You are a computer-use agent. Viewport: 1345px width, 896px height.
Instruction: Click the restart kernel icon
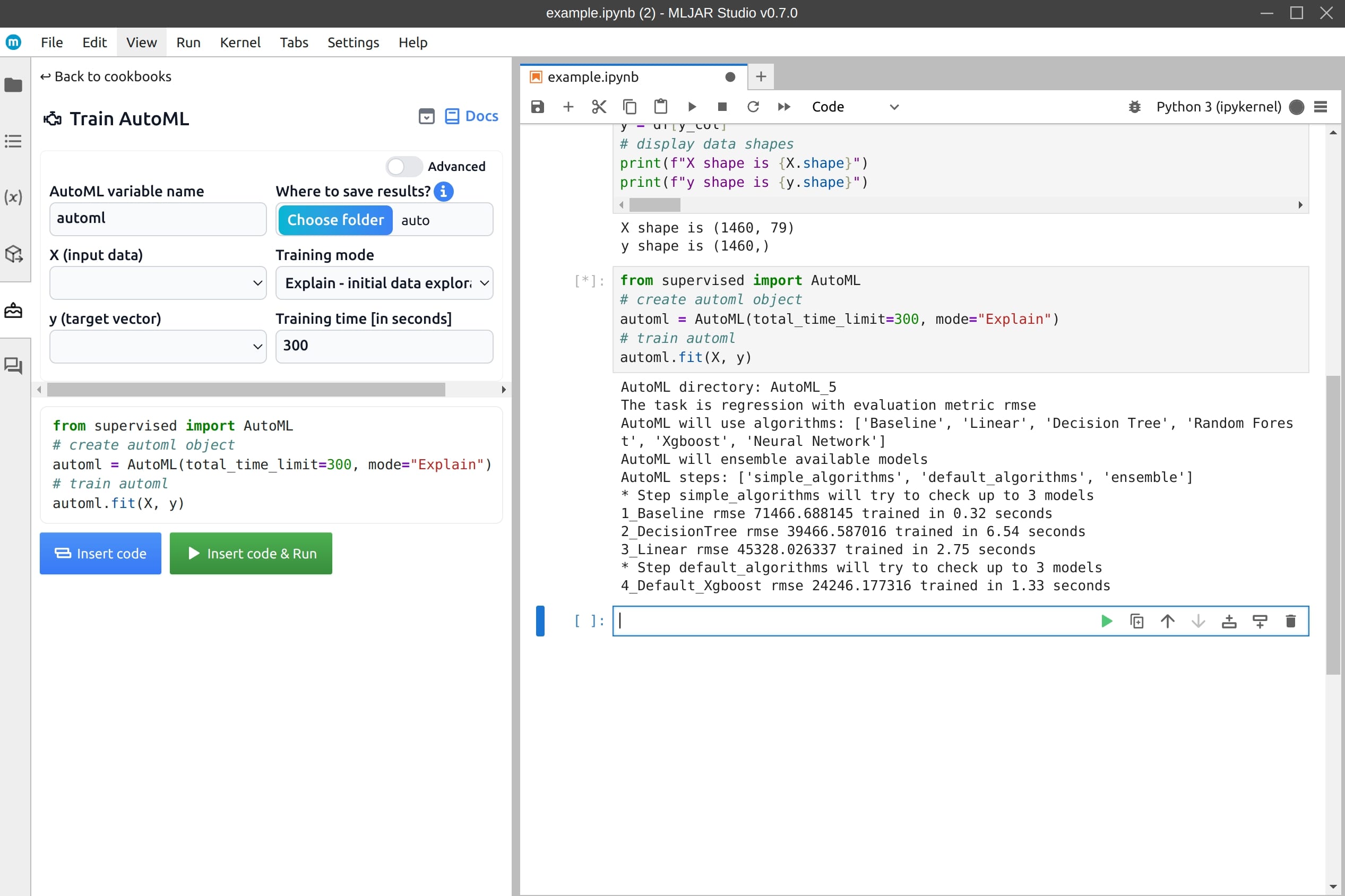coord(754,107)
